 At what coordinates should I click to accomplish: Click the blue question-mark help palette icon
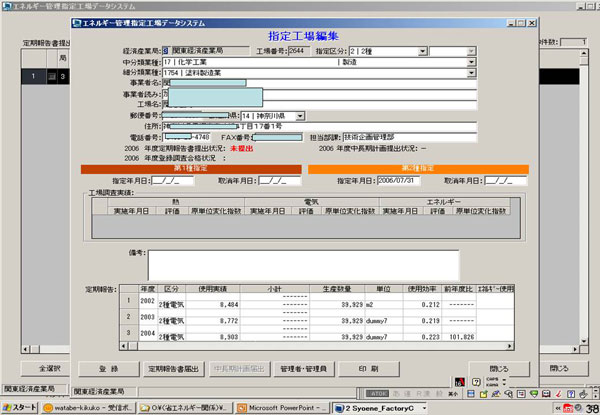[x=571, y=394]
